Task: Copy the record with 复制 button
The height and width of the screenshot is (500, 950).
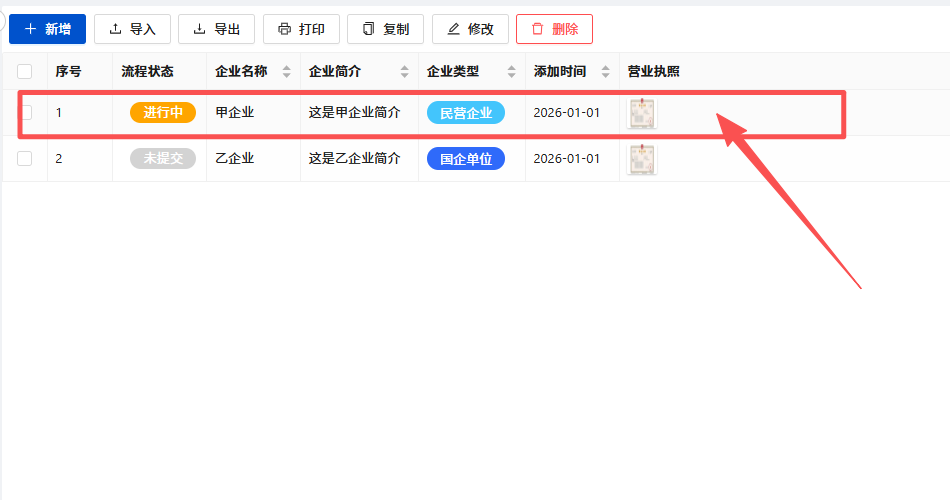Action: tap(385, 29)
